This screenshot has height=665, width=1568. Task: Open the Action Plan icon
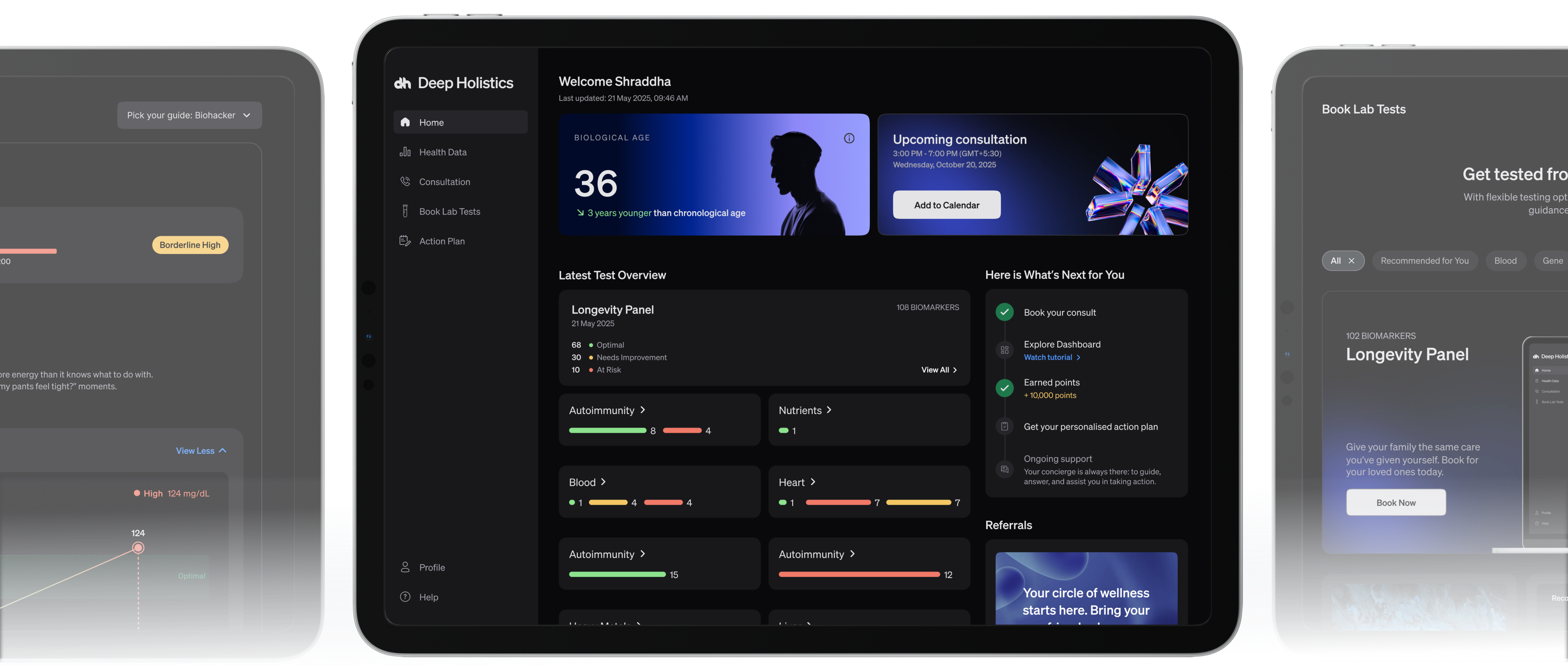pos(405,241)
